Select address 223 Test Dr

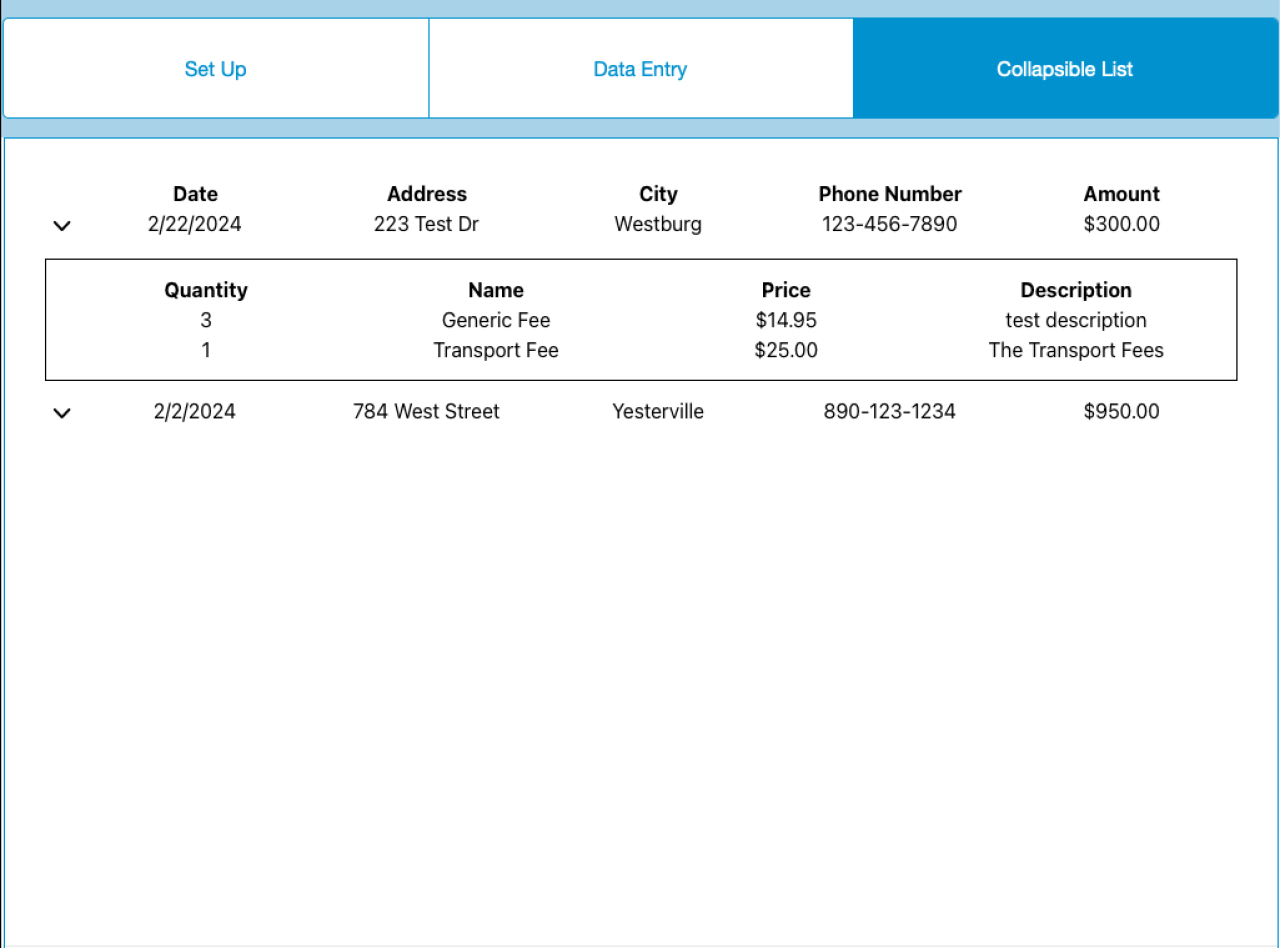[x=427, y=224]
